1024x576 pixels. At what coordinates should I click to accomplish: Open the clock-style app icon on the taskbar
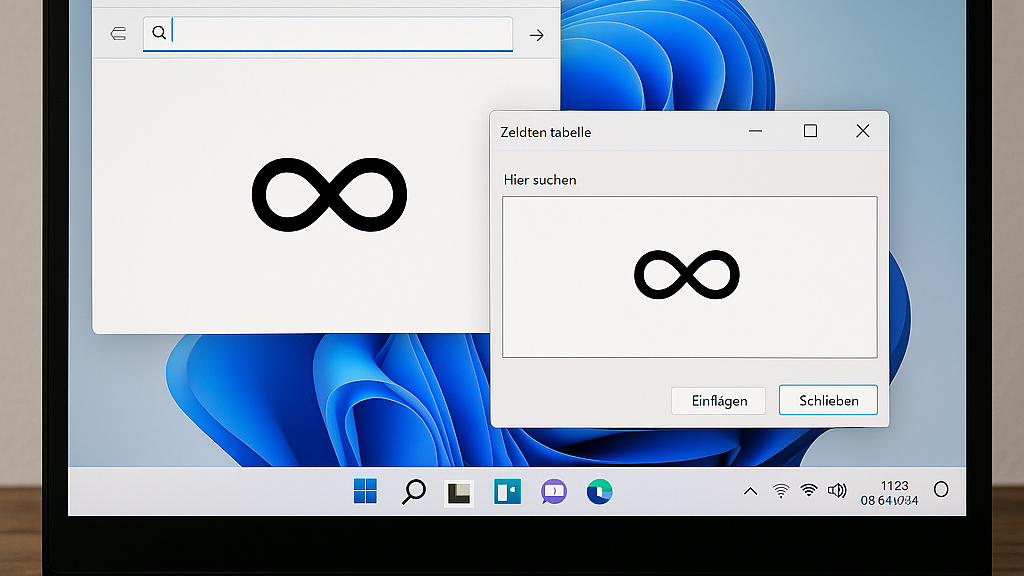pos(599,492)
